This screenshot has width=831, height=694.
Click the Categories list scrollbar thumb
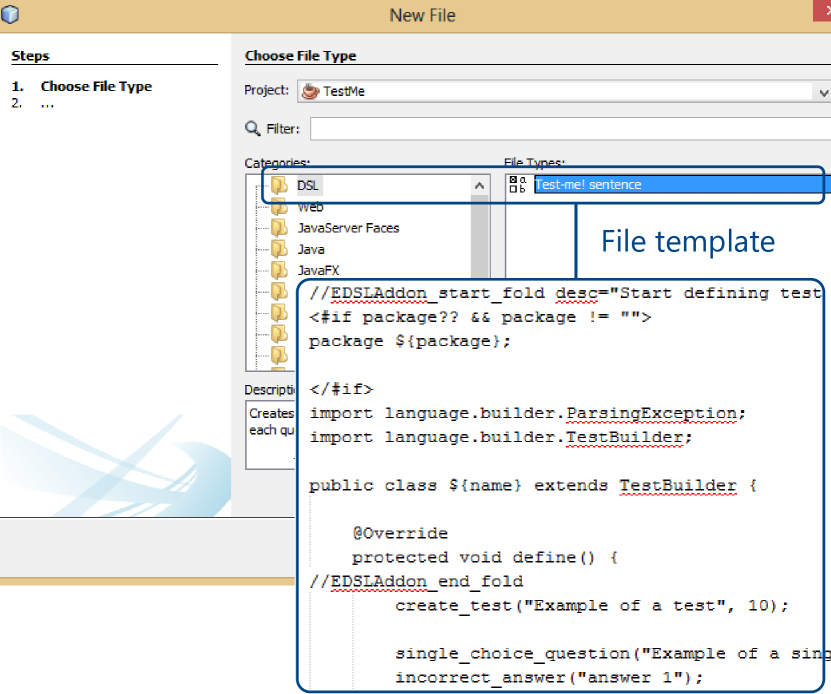pyautogui.click(x=479, y=236)
